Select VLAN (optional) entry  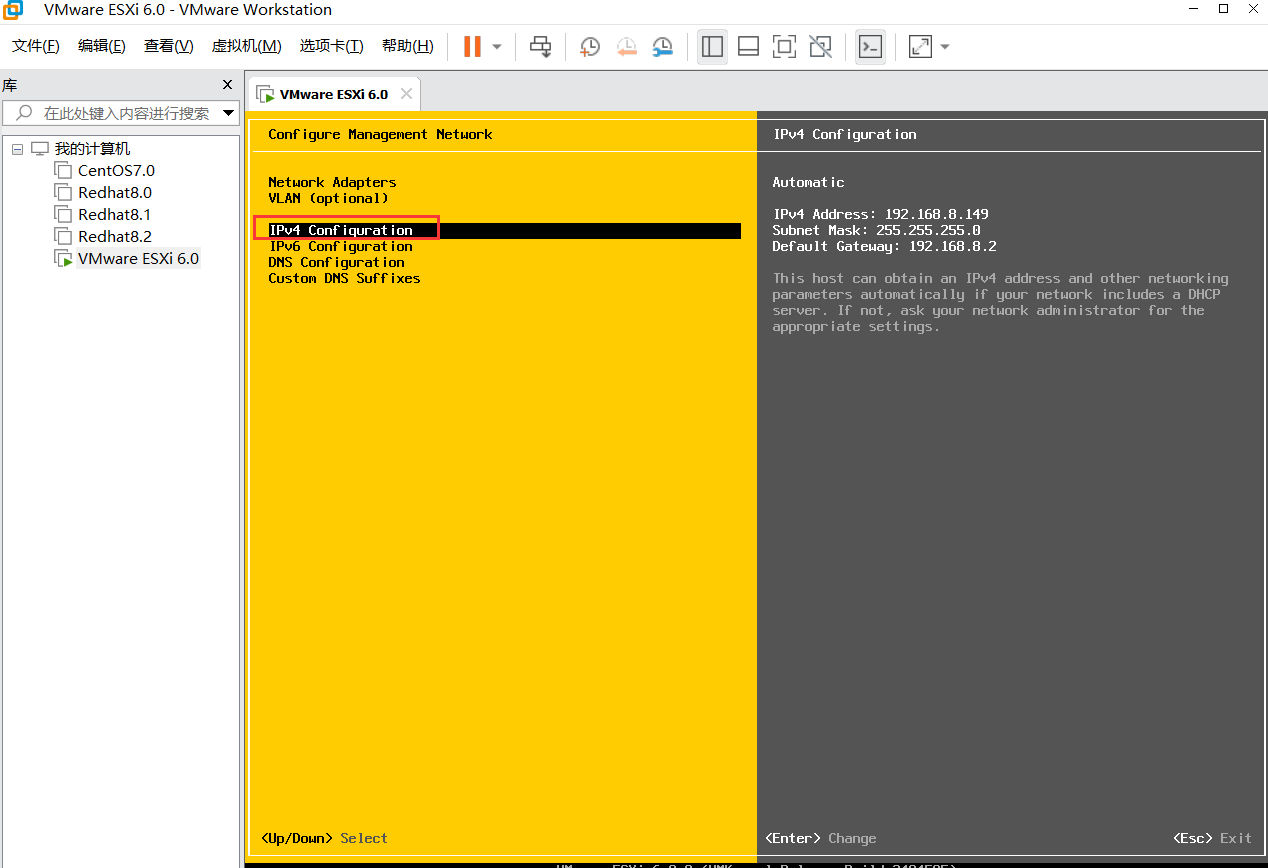click(328, 198)
